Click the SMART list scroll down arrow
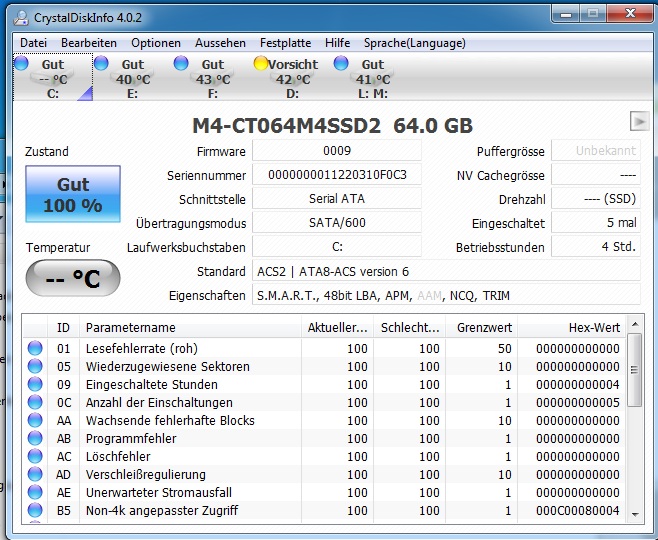 [635, 515]
